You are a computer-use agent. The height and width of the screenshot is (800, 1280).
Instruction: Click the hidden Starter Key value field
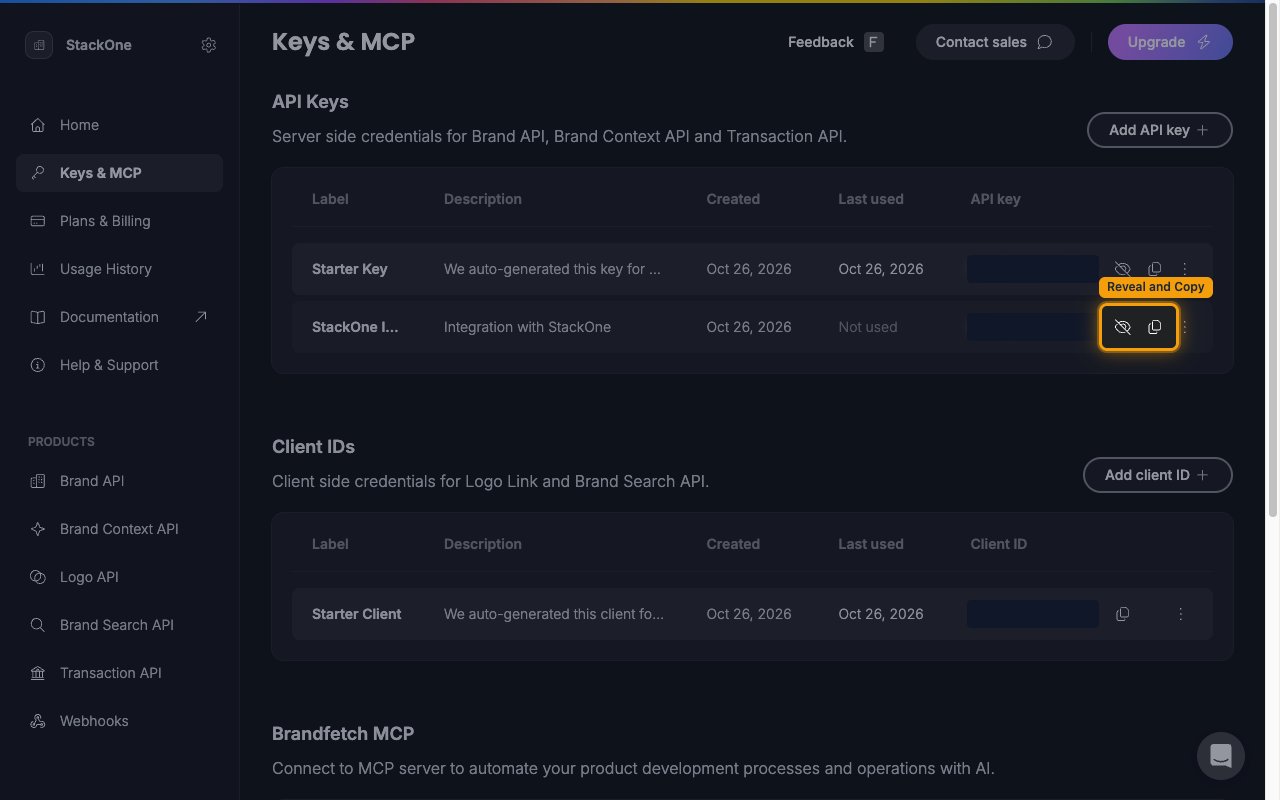pos(1033,269)
